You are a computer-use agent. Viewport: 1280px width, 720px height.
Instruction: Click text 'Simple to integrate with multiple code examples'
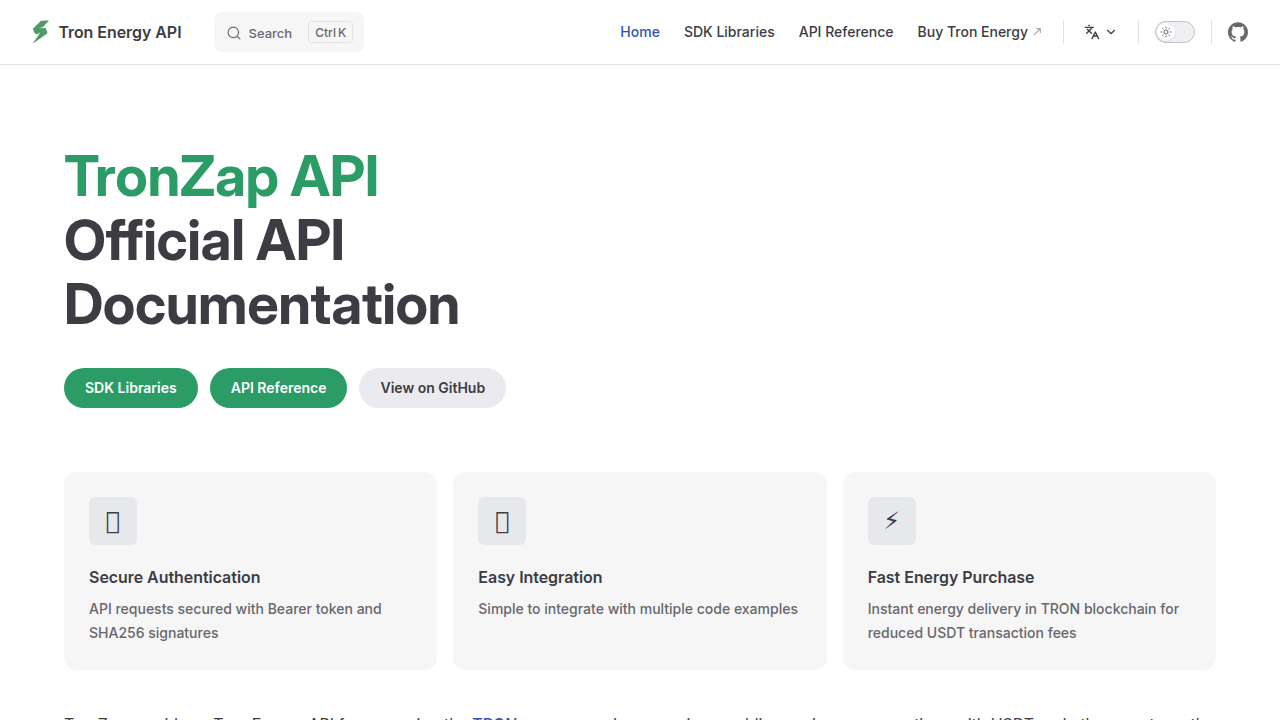click(638, 609)
